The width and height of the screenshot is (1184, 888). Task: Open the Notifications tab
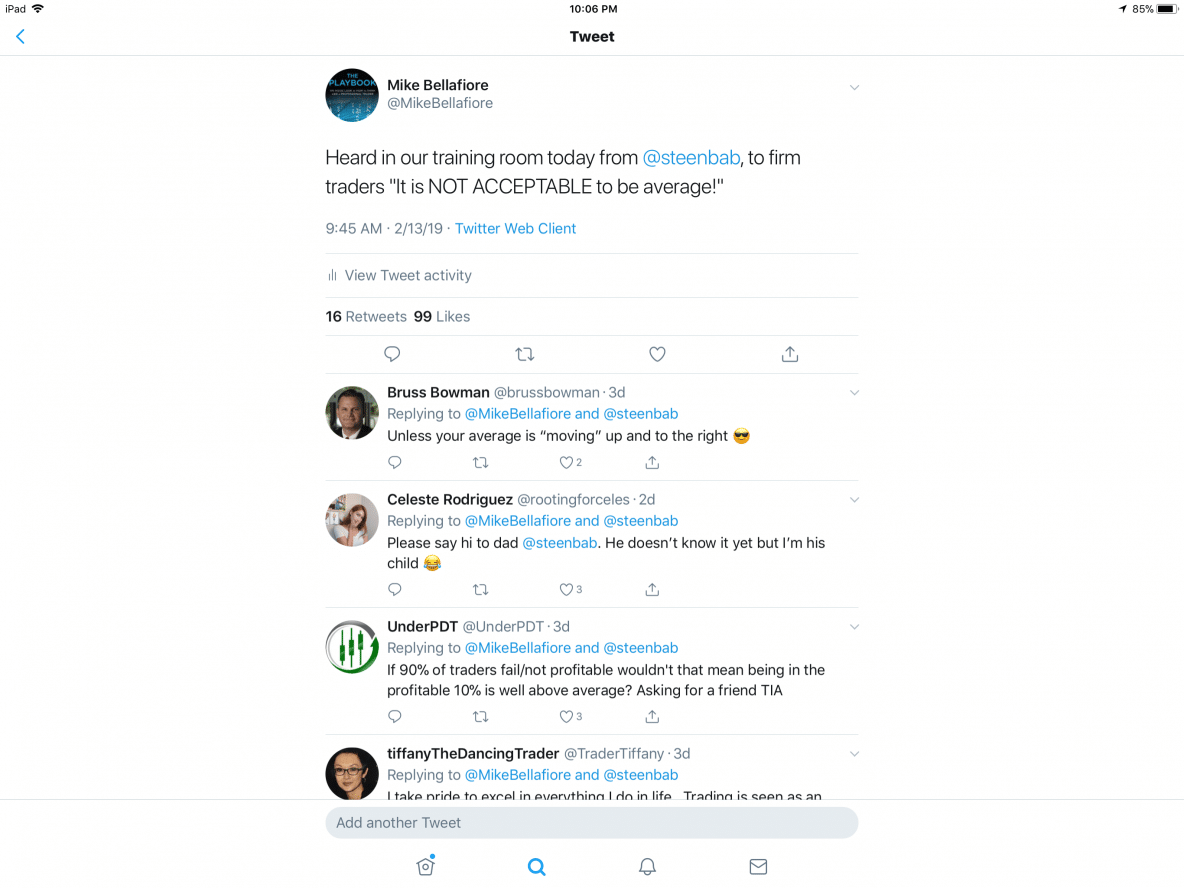click(x=647, y=866)
